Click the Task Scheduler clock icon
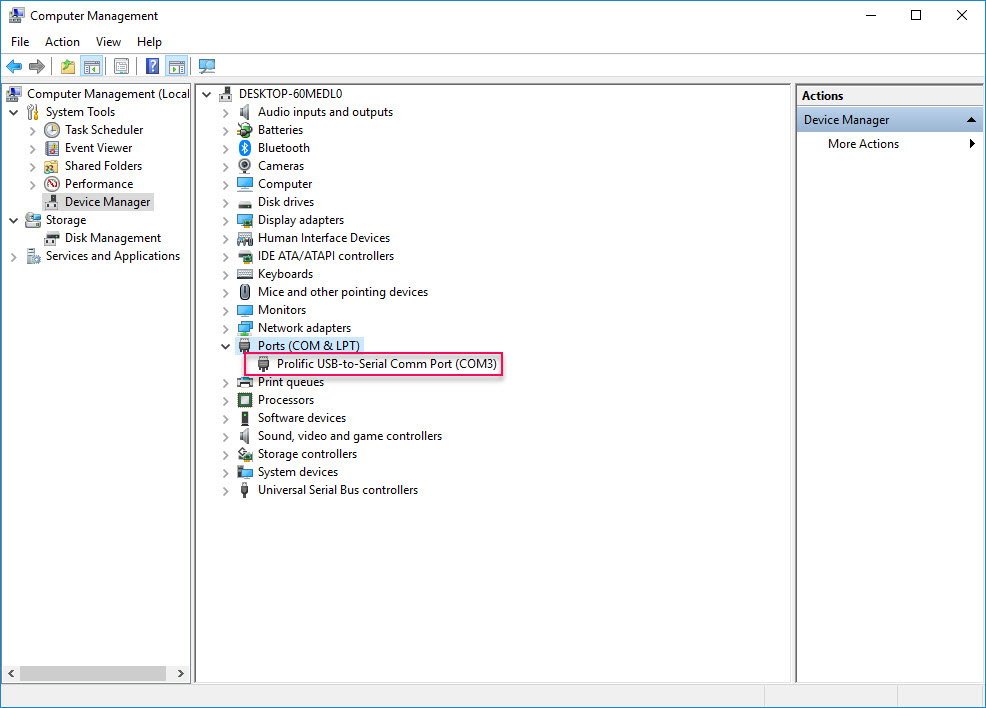The width and height of the screenshot is (986, 708). coord(52,130)
